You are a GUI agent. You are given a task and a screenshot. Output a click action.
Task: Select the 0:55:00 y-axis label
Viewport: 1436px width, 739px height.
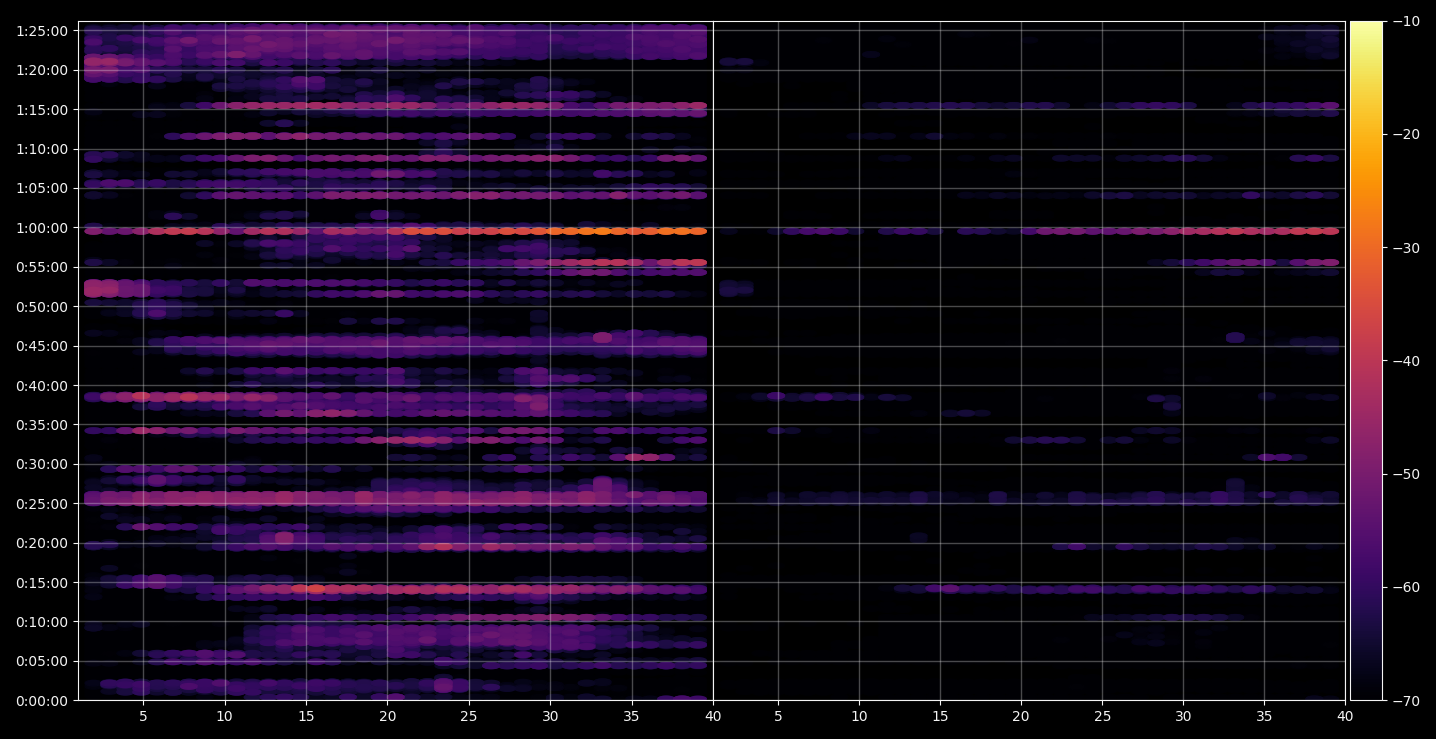[x=42, y=267]
